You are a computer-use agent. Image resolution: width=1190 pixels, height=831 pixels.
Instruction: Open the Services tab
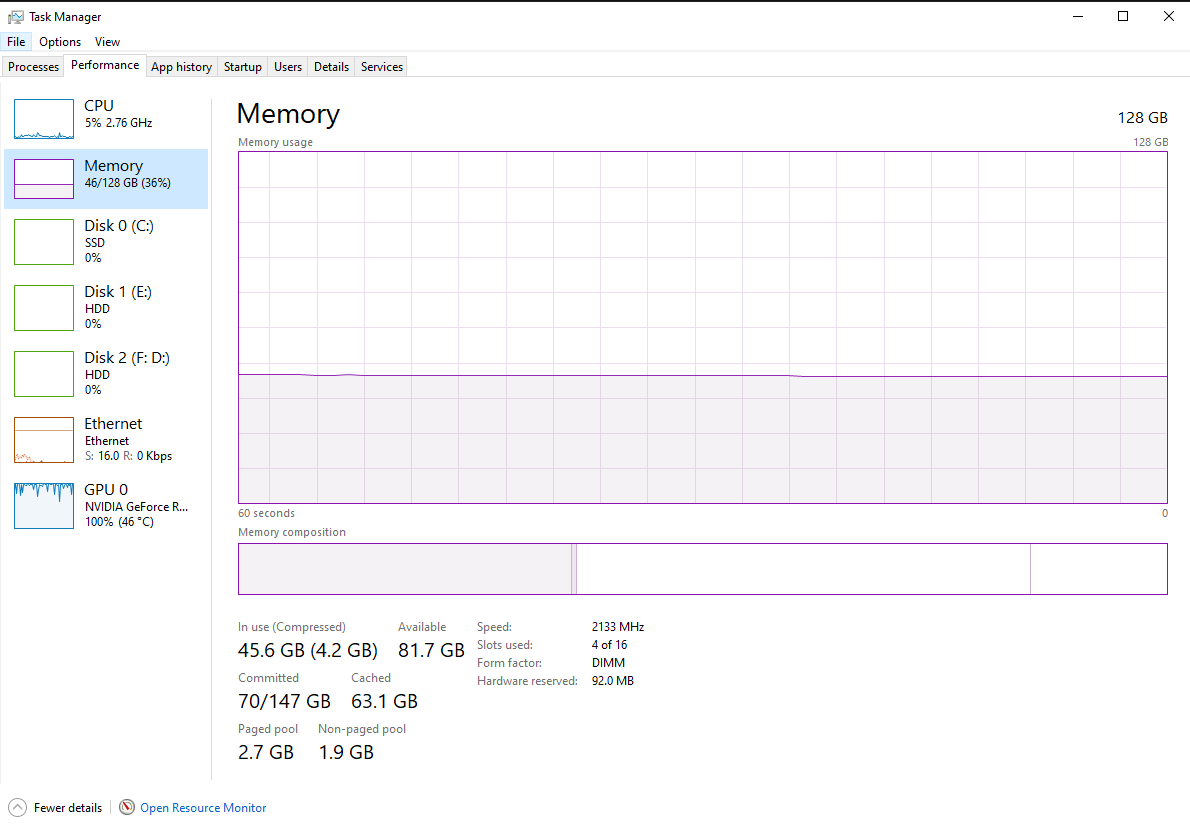[x=382, y=67]
